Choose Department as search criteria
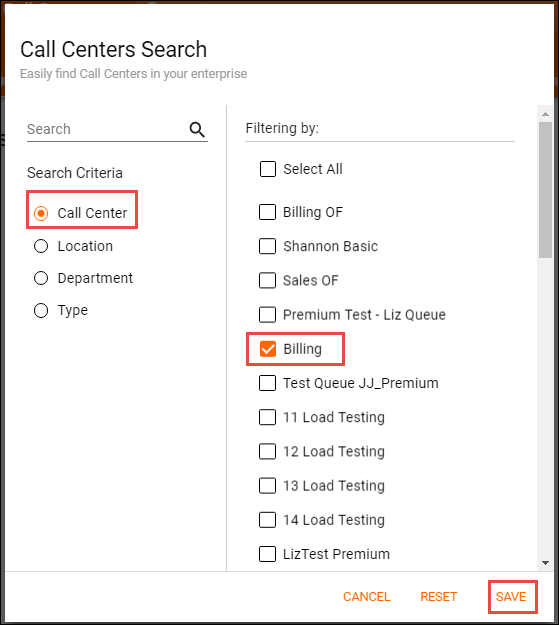Screen dimensions: 559x625 click(41, 278)
